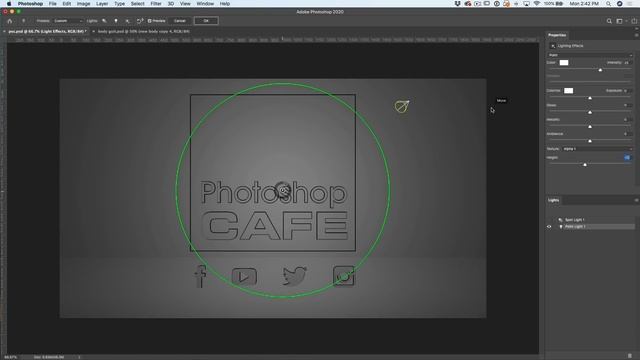Open the Window menu
The width and height of the screenshot is (640, 360).
point(205,4)
